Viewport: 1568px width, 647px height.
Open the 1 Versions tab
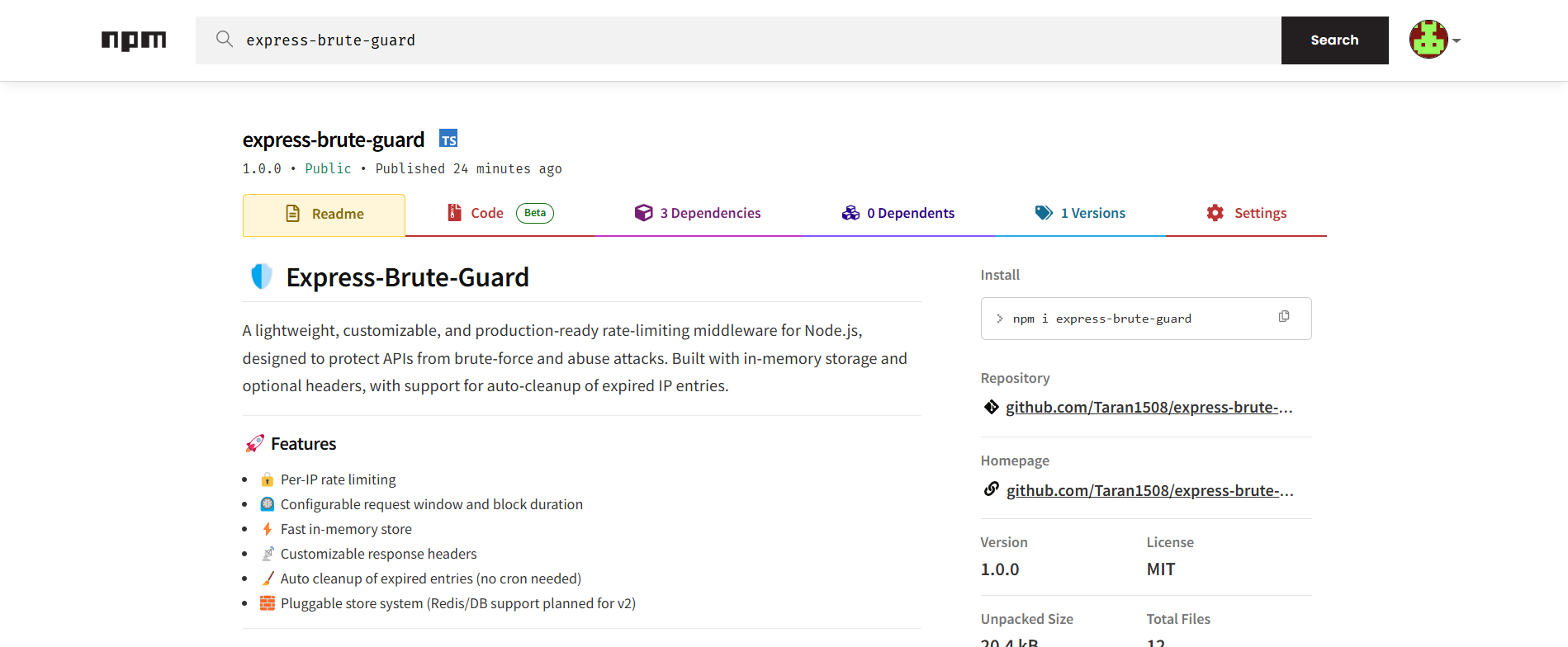[1080, 213]
